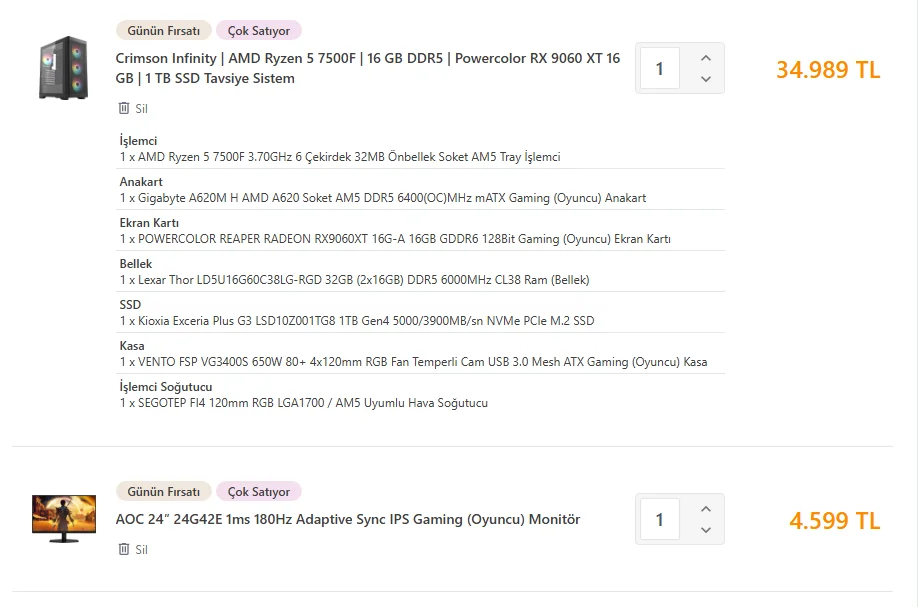Open Crimson Infinity Tavsiye Sistem title link

pos(367,68)
